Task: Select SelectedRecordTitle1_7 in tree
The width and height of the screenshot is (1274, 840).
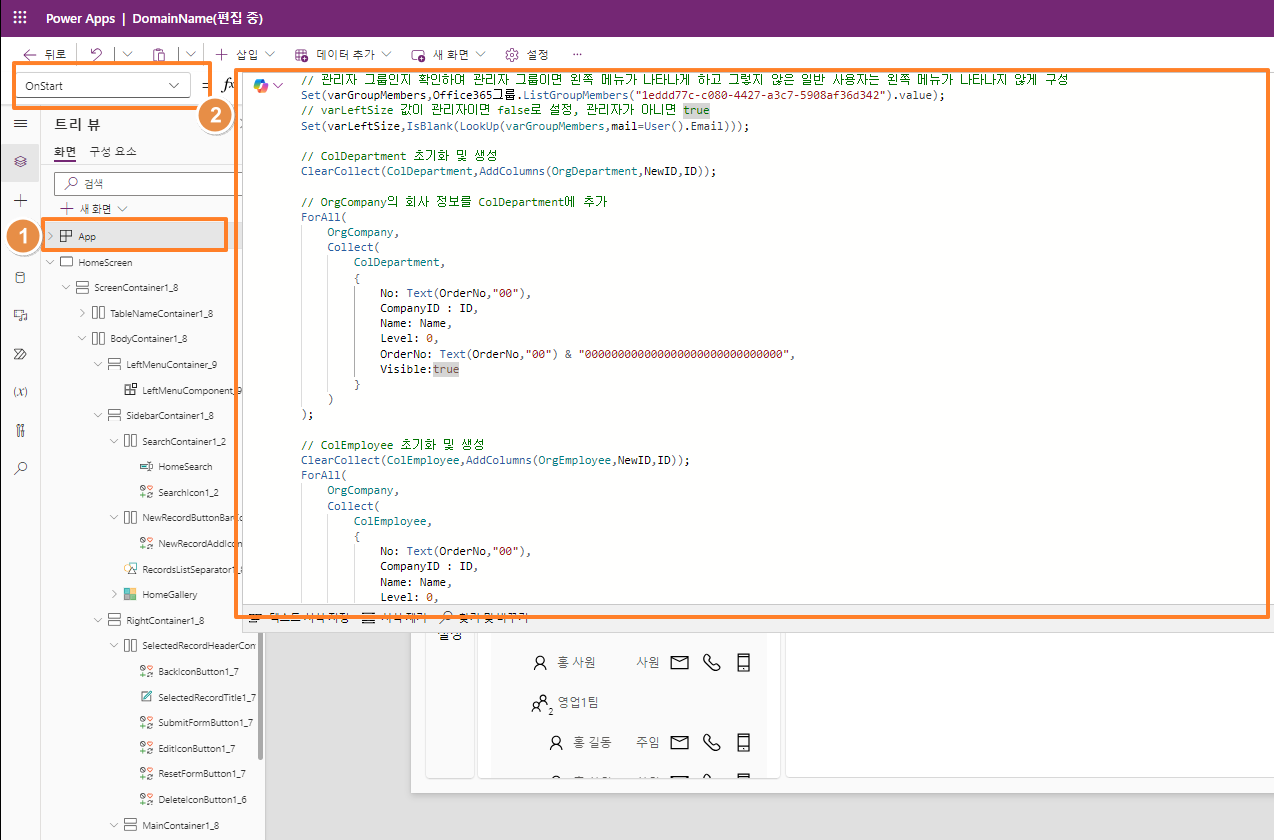Action: click(207, 697)
